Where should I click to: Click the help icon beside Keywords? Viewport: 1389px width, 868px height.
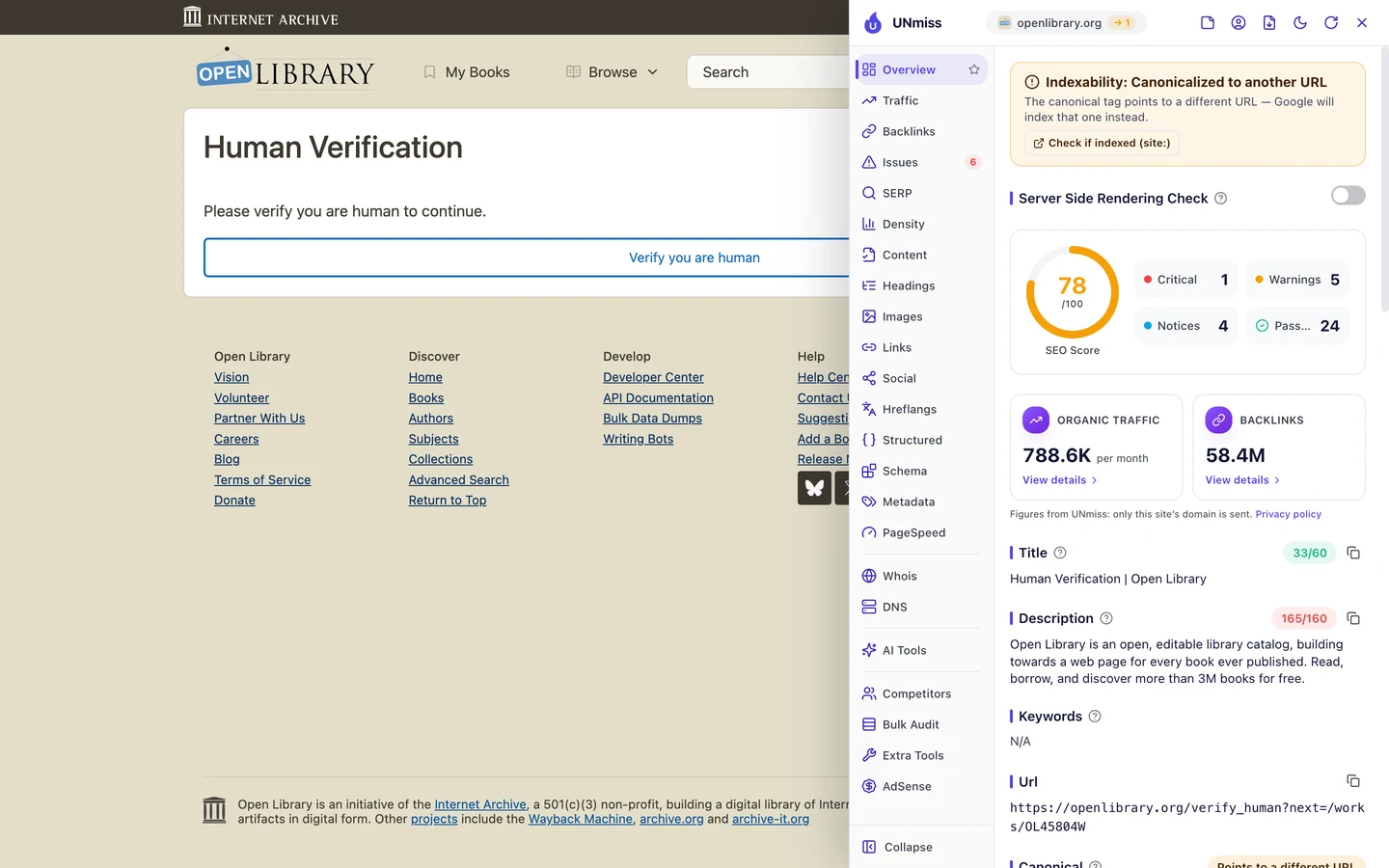[1095, 717]
